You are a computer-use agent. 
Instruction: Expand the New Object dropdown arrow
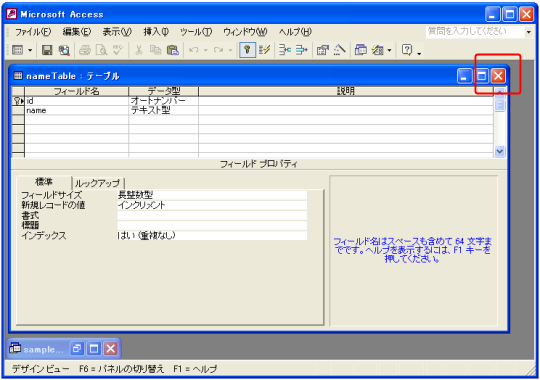click(x=390, y=51)
